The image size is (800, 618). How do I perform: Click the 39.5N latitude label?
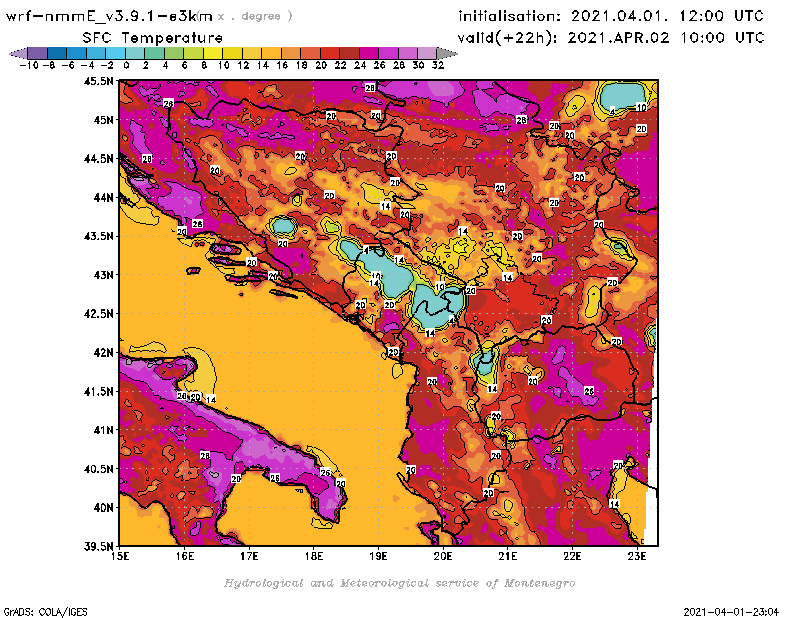coord(99,547)
